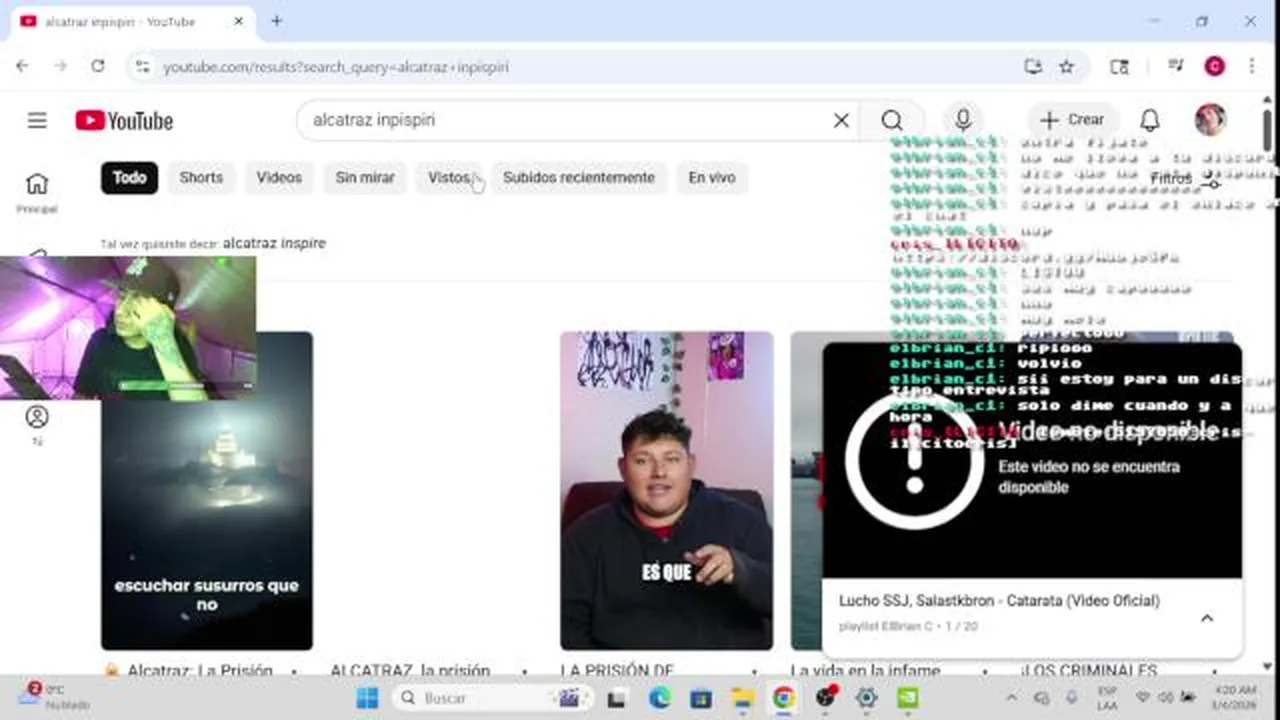Screen dimensions: 1280x720
Task: Start voice search with microphone
Action: pos(963,120)
